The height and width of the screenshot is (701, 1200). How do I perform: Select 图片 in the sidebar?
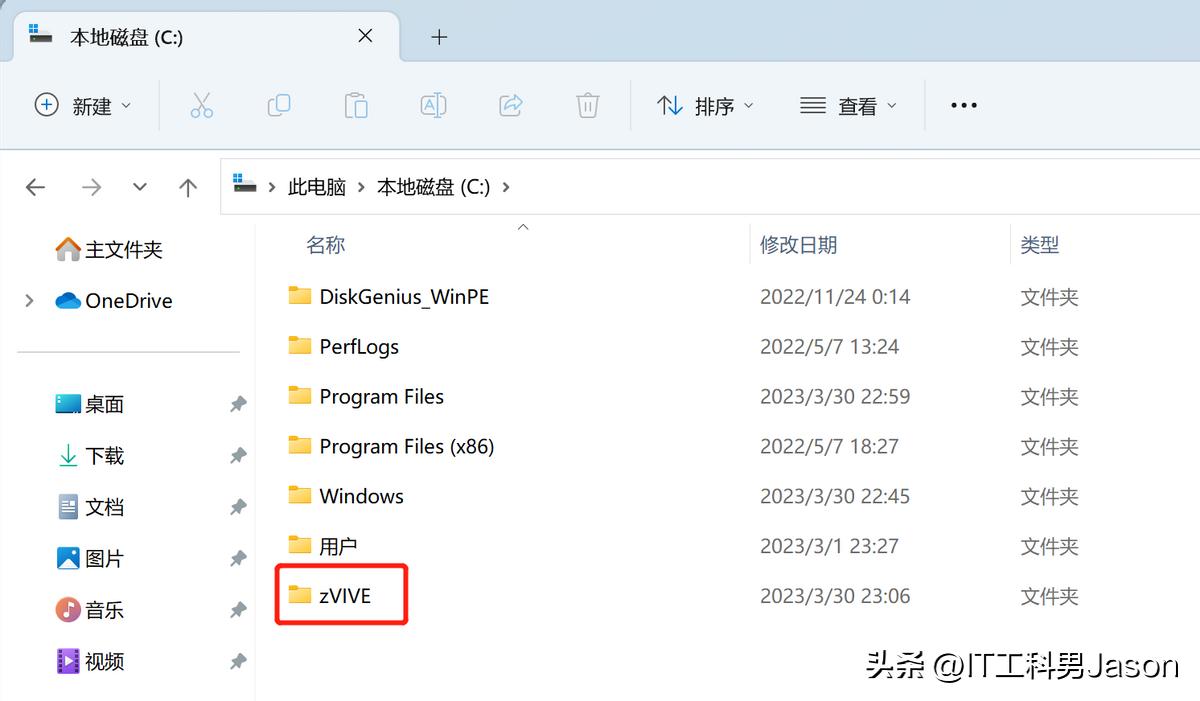105,558
